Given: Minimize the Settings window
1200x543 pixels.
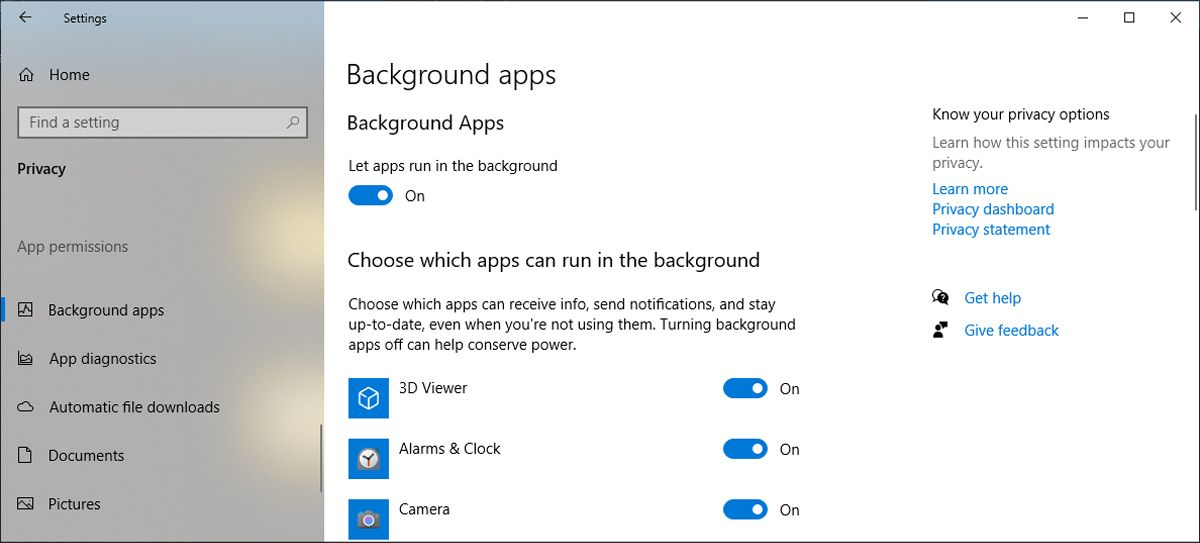Looking at the screenshot, I should (x=1081, y=18).
